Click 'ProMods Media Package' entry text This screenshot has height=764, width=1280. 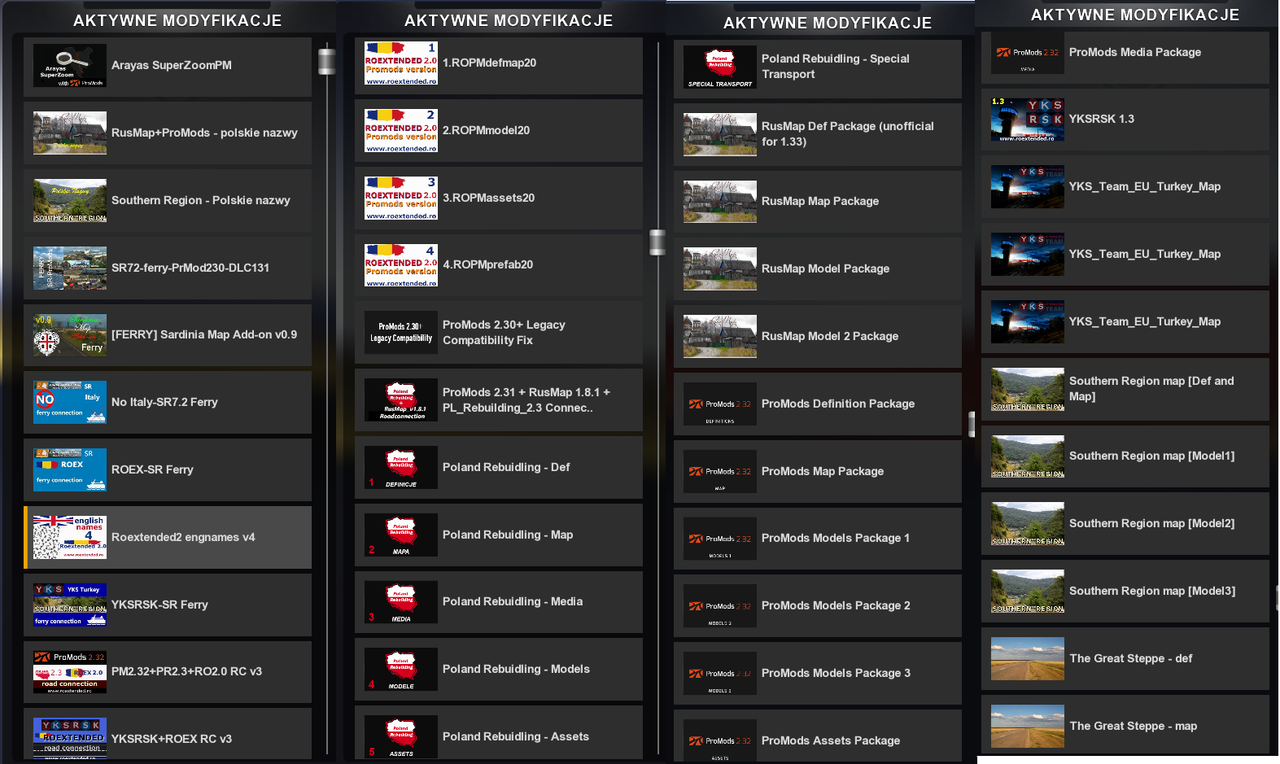(x=1135, y=52)
